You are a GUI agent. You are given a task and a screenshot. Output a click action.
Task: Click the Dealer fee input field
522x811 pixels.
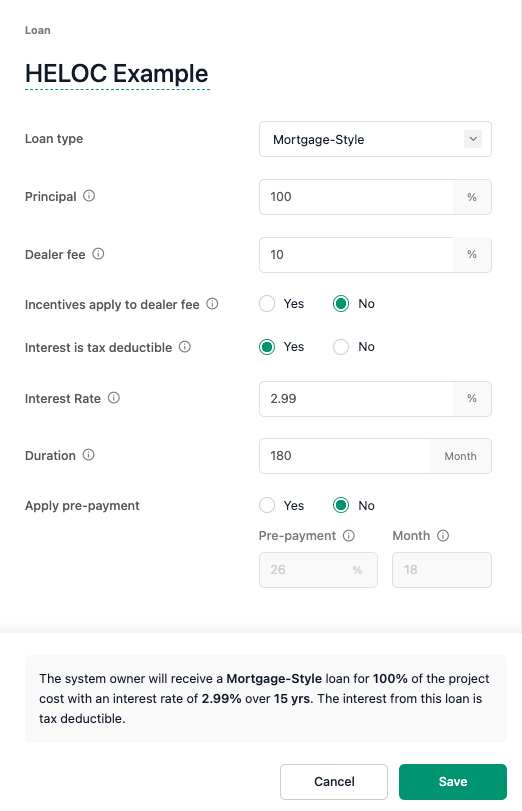coord(356,255)
